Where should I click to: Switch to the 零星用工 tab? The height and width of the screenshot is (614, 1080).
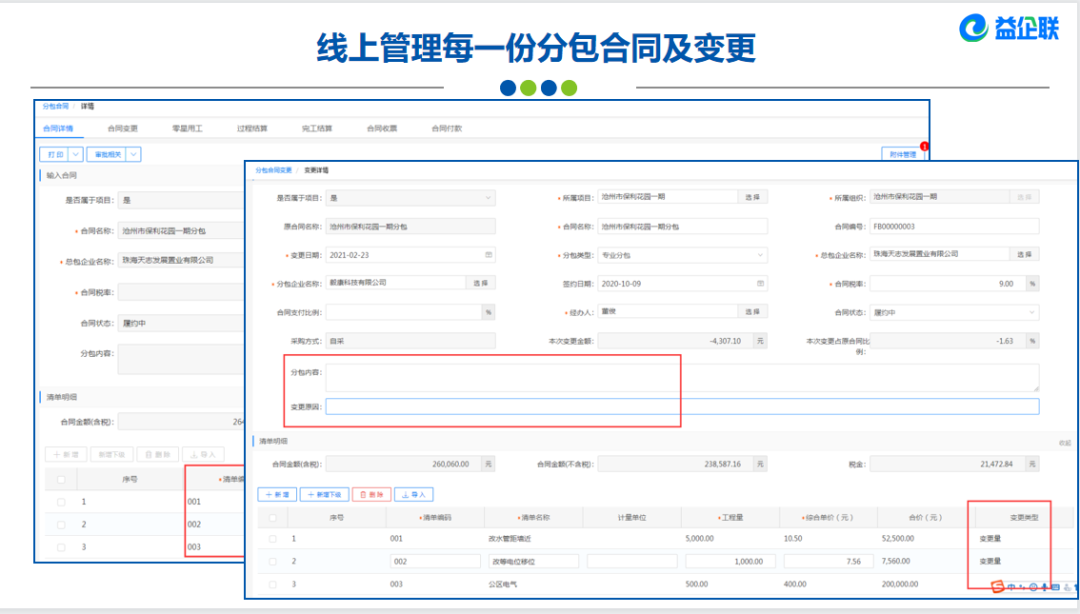pyautogui.click(x=187, y=129)
